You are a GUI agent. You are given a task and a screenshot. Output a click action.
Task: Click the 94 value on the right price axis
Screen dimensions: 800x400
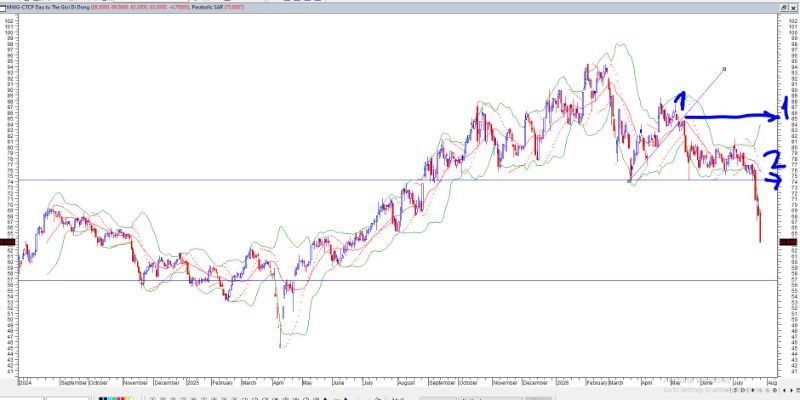792,67
